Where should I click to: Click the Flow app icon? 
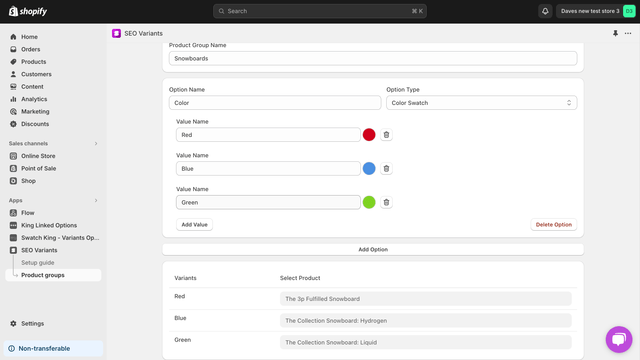click(13, 213)
